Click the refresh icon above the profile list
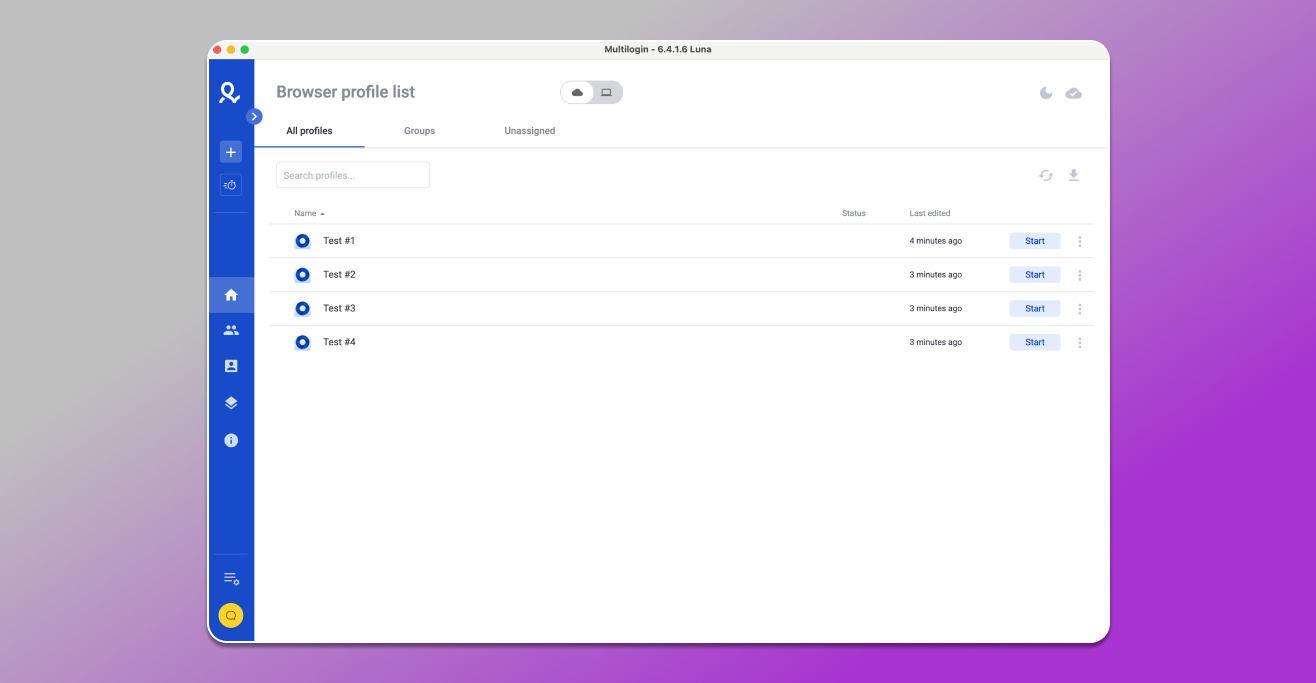 click(1046, 175)
